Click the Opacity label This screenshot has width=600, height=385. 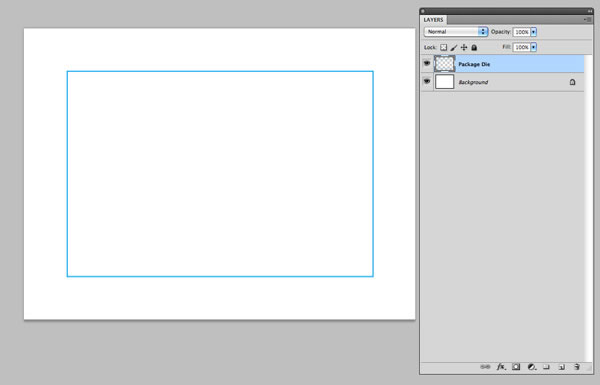pyautogui.click(x=501, y=32)
